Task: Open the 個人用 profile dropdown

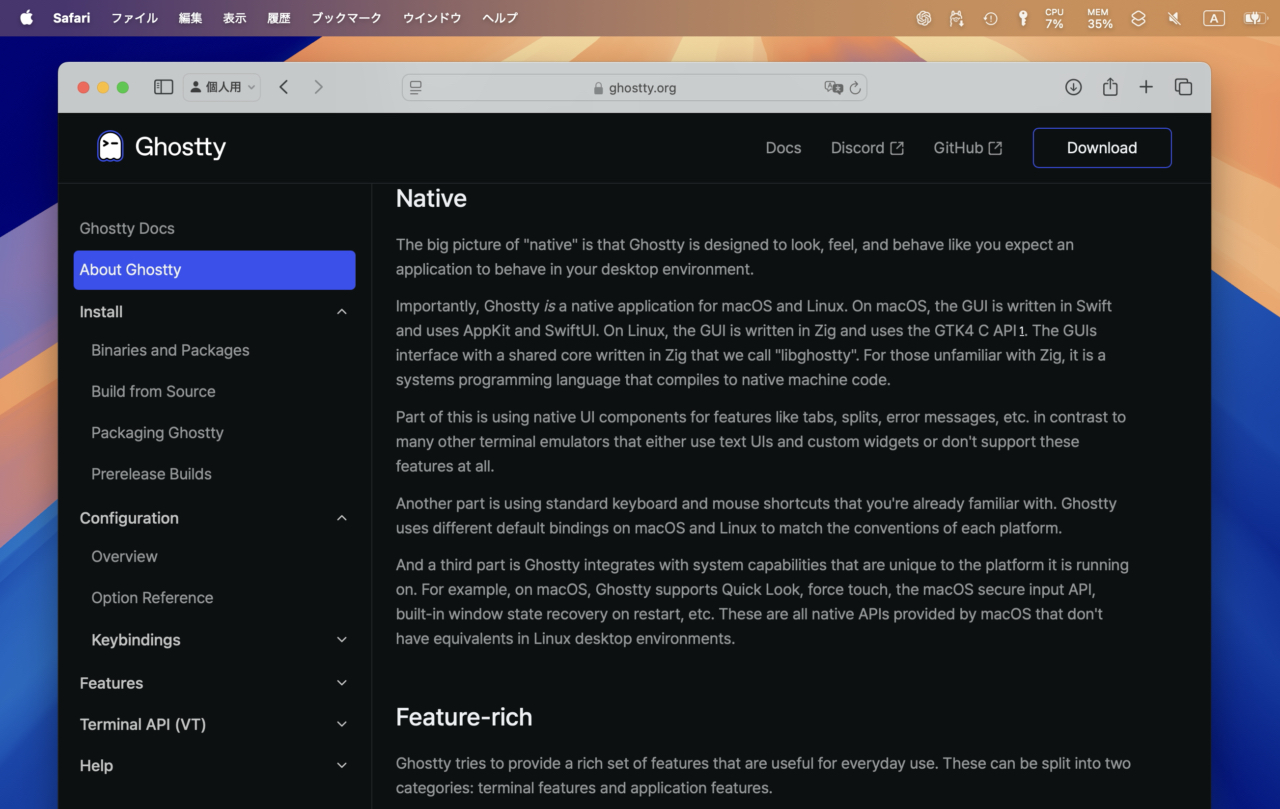Action: 222,87
